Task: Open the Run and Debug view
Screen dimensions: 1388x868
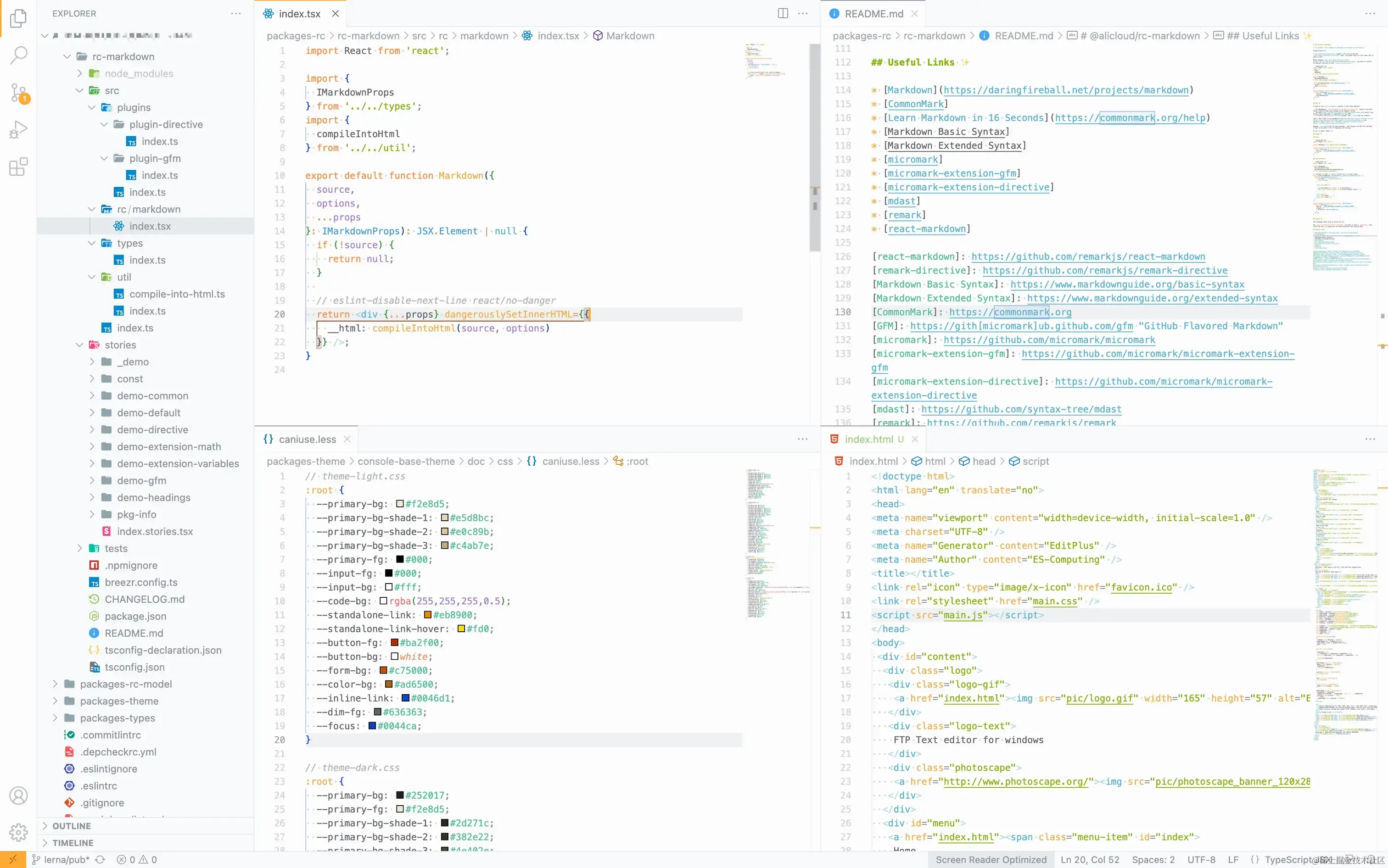Action: 18,130
